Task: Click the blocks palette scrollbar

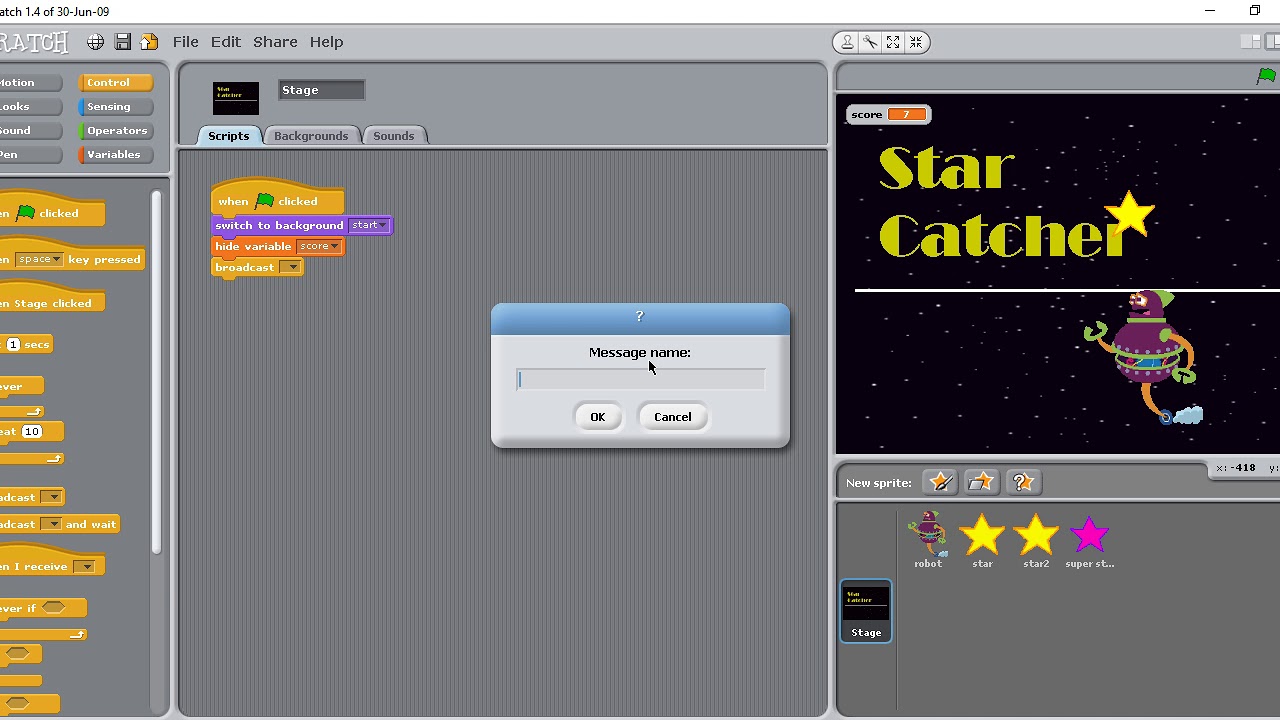Action: pos(156,370)
